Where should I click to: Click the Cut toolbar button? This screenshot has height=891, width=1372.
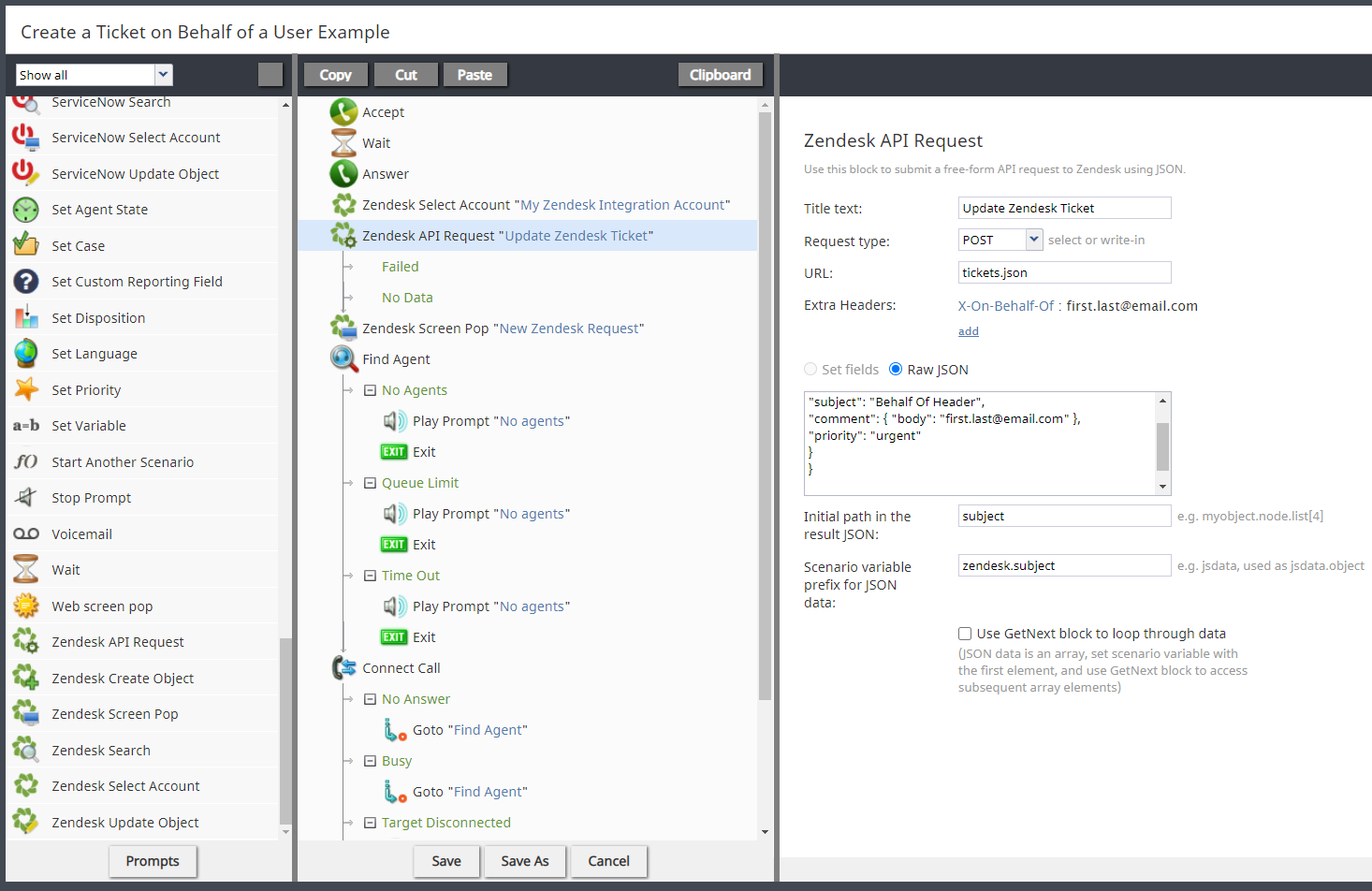(406, 75)
